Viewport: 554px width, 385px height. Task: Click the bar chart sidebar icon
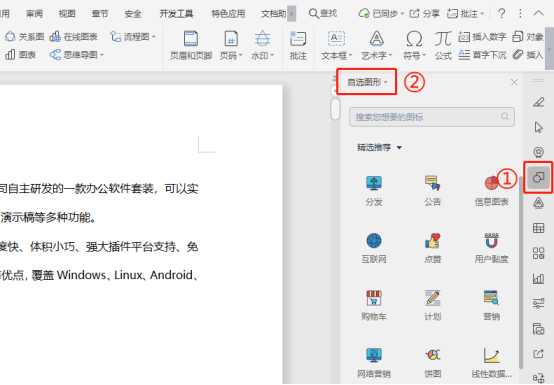point(538,278)
